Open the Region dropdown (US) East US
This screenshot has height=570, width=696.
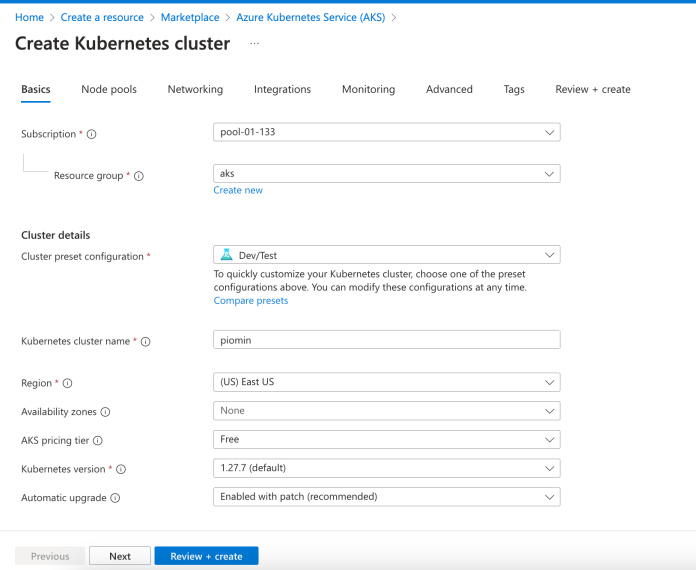coord(387,382)
